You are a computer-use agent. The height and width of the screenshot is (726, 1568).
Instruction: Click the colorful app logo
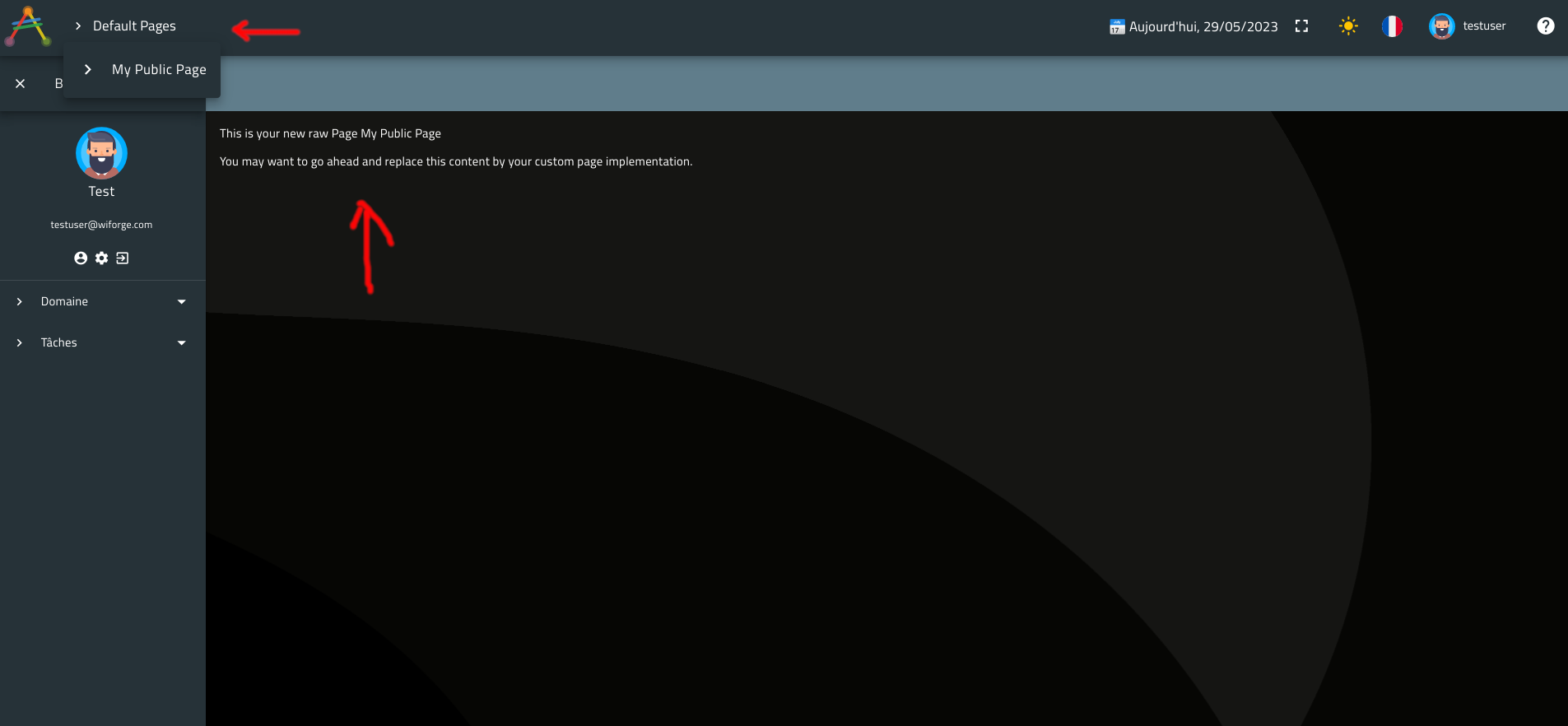pos(28,26)
